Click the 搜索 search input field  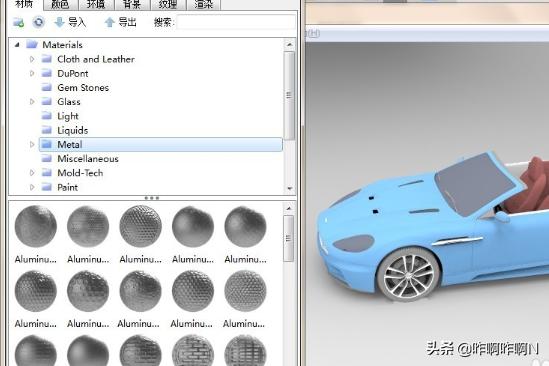236,23
